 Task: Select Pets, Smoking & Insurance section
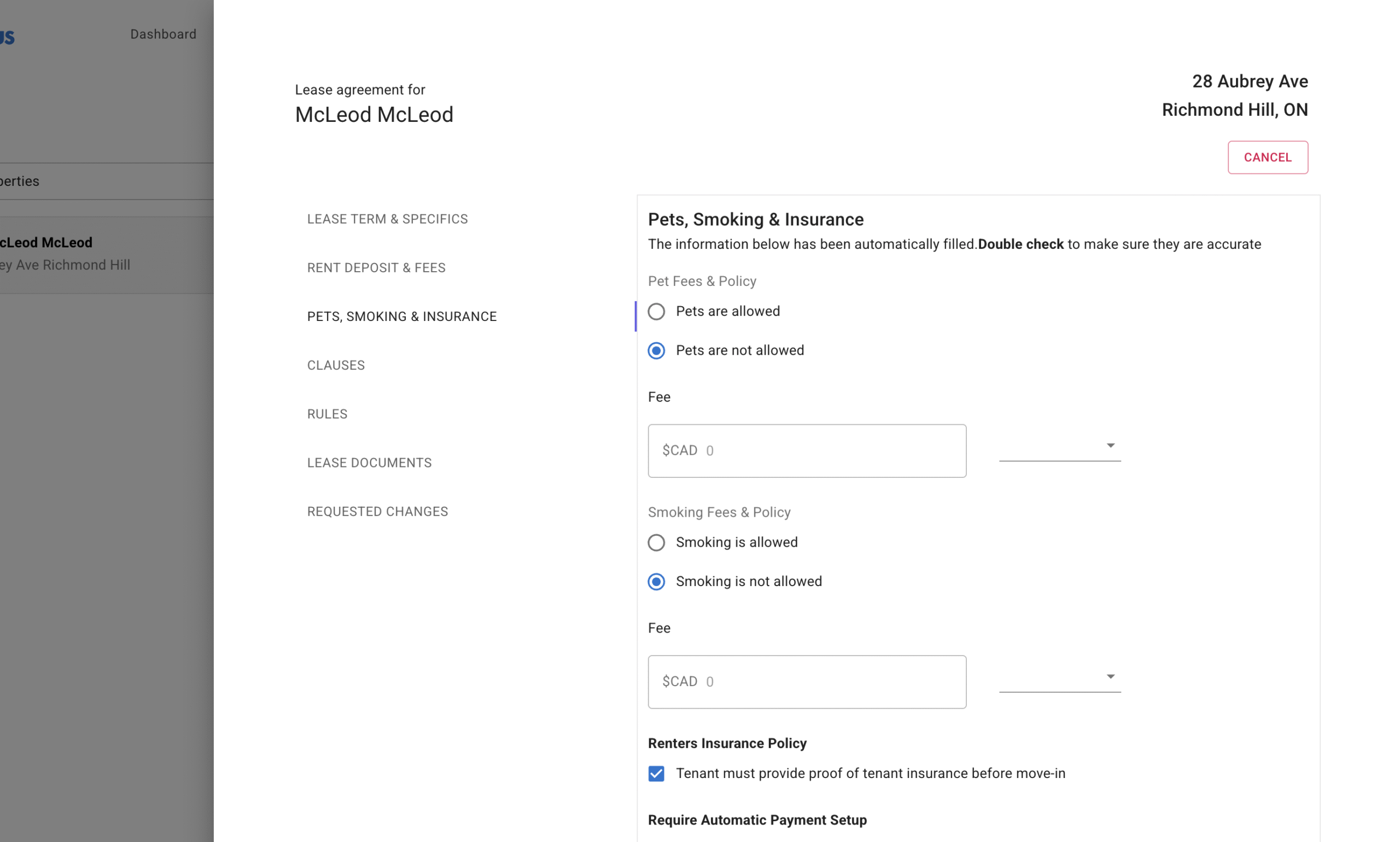pyautogui.click(x=401, y=317)
